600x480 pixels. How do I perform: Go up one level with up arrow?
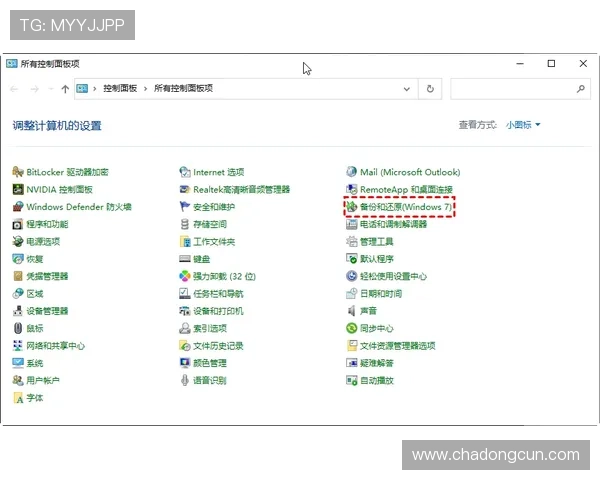65,89
